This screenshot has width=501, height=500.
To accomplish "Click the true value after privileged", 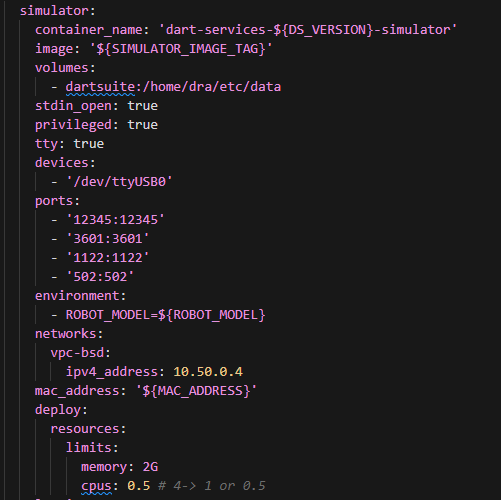I will coord(142,125).
